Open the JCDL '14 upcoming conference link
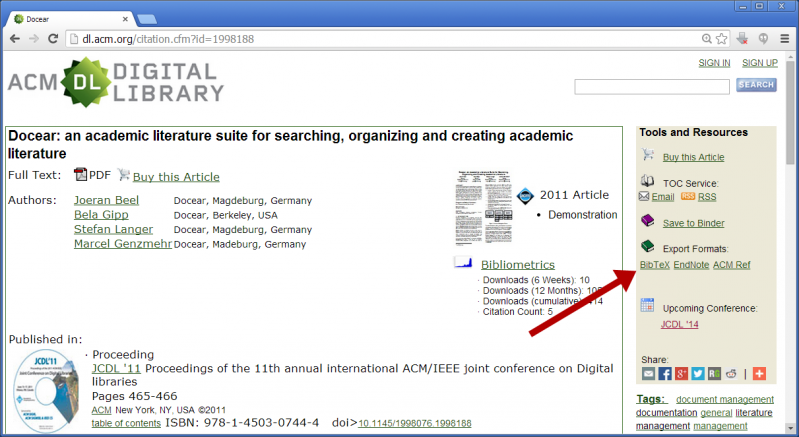 click(x=680, y=324)
